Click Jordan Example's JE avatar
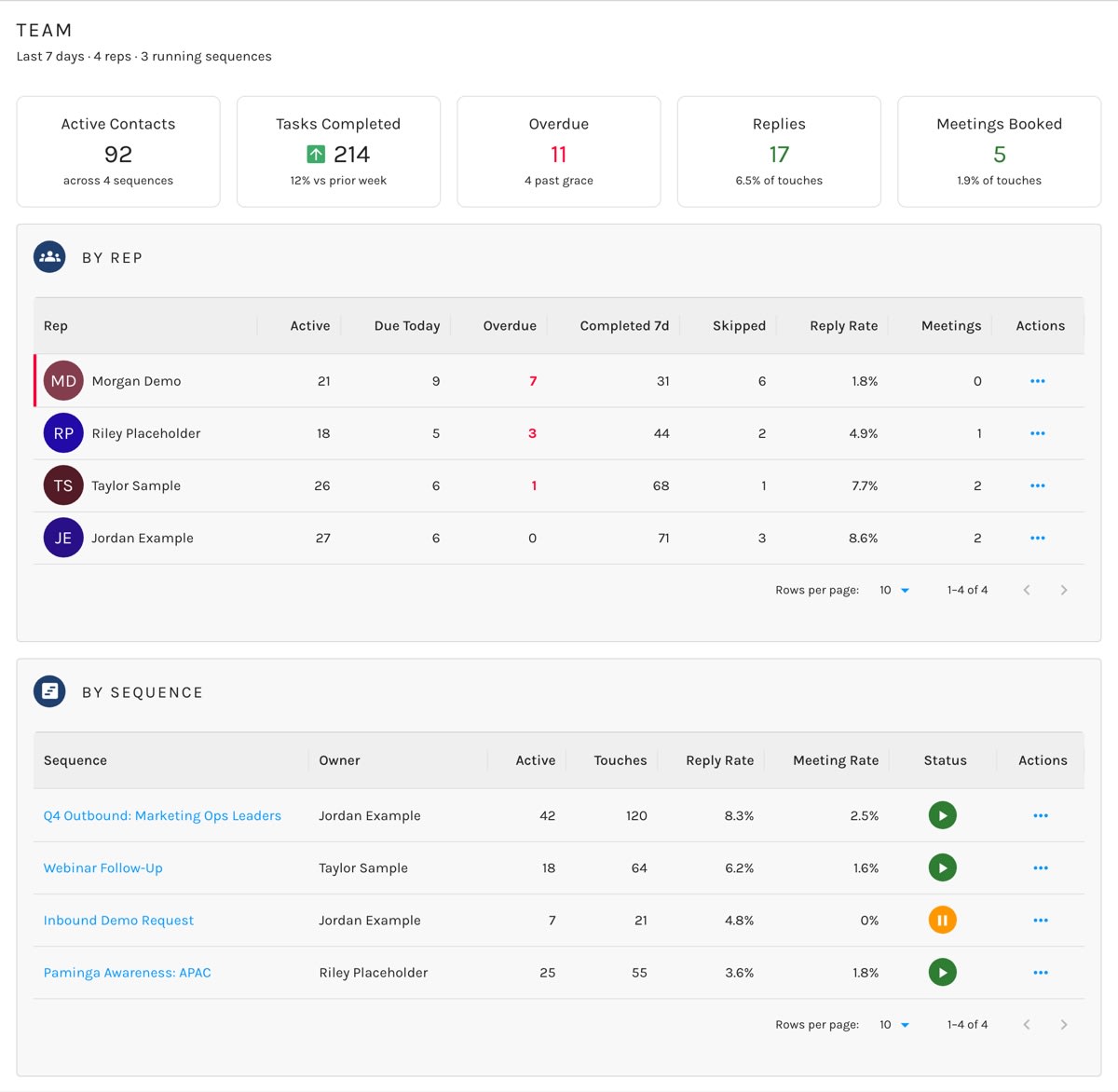This screenshot has height=1092, width=1118. point(63,538)
